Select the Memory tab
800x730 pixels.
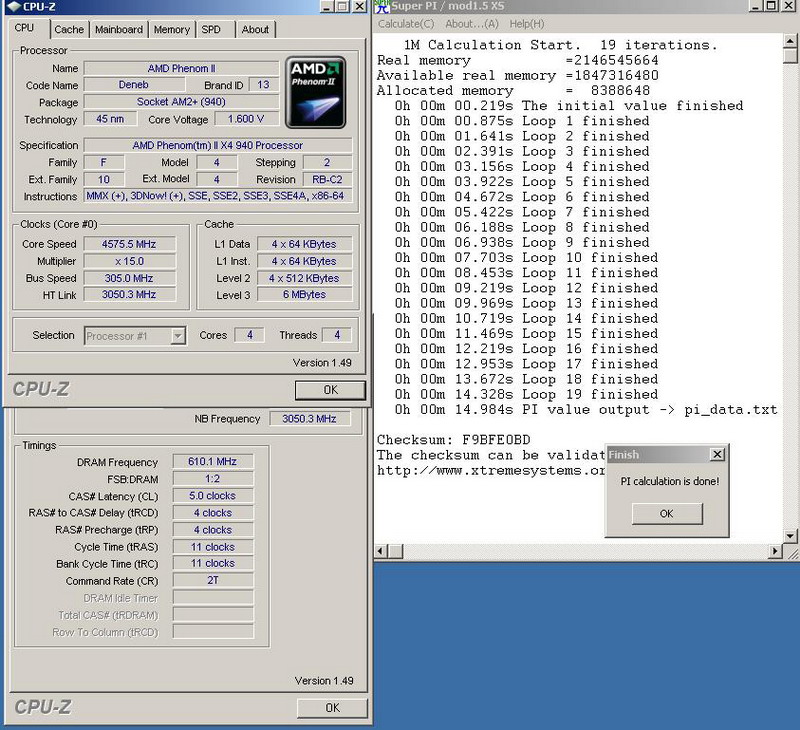coord(171,30)
